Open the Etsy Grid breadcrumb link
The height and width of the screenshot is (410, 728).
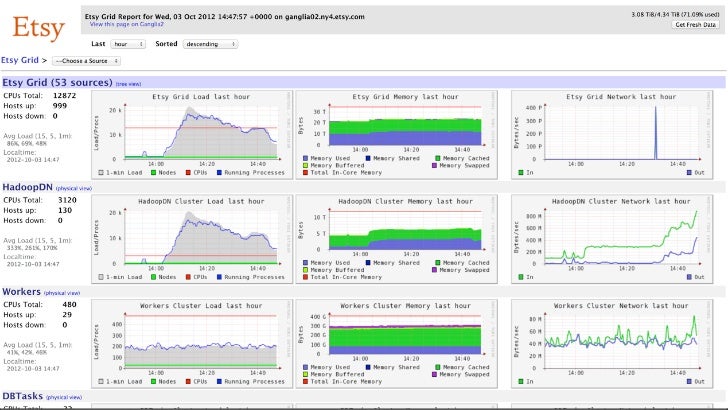coord(20,60)
